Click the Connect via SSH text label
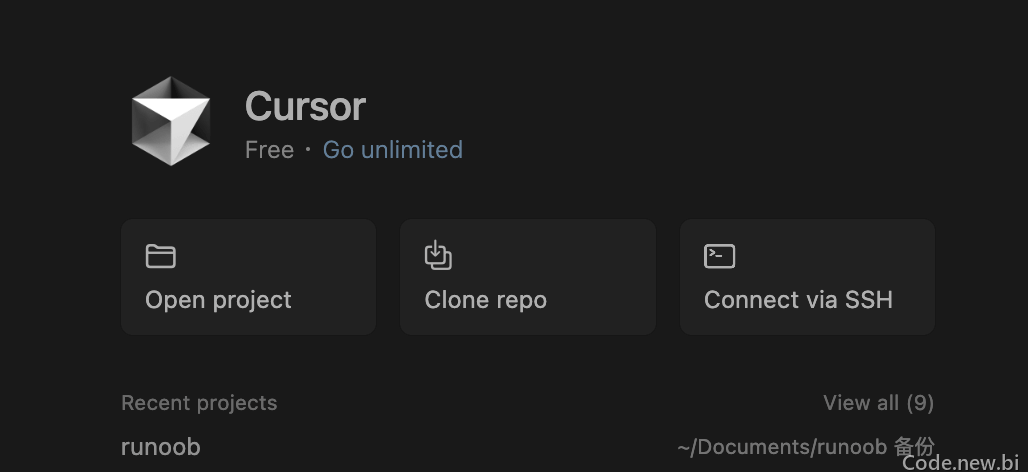The height and width of the screenshot is (472, 1028). coord(799,300)
